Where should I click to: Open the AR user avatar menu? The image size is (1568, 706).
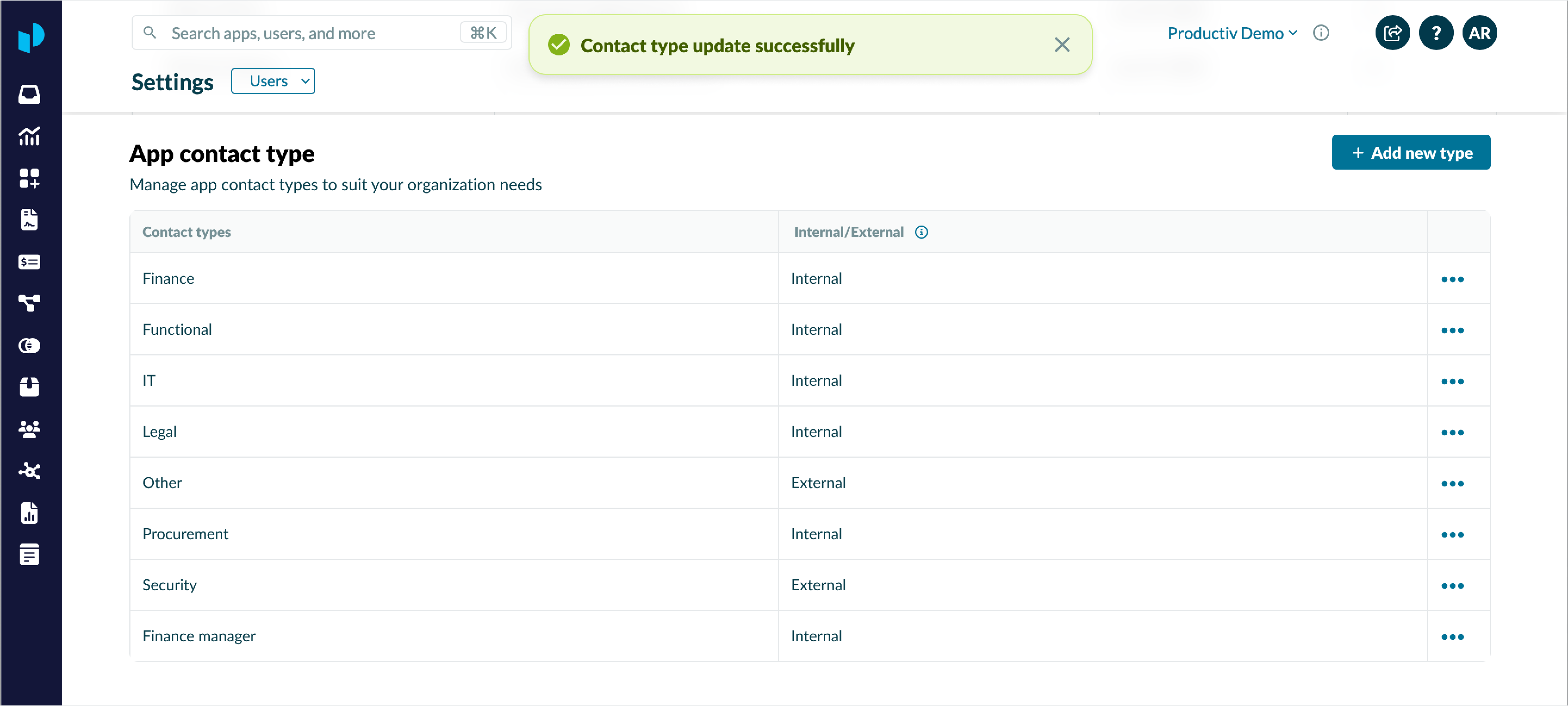click(1479, 33)
